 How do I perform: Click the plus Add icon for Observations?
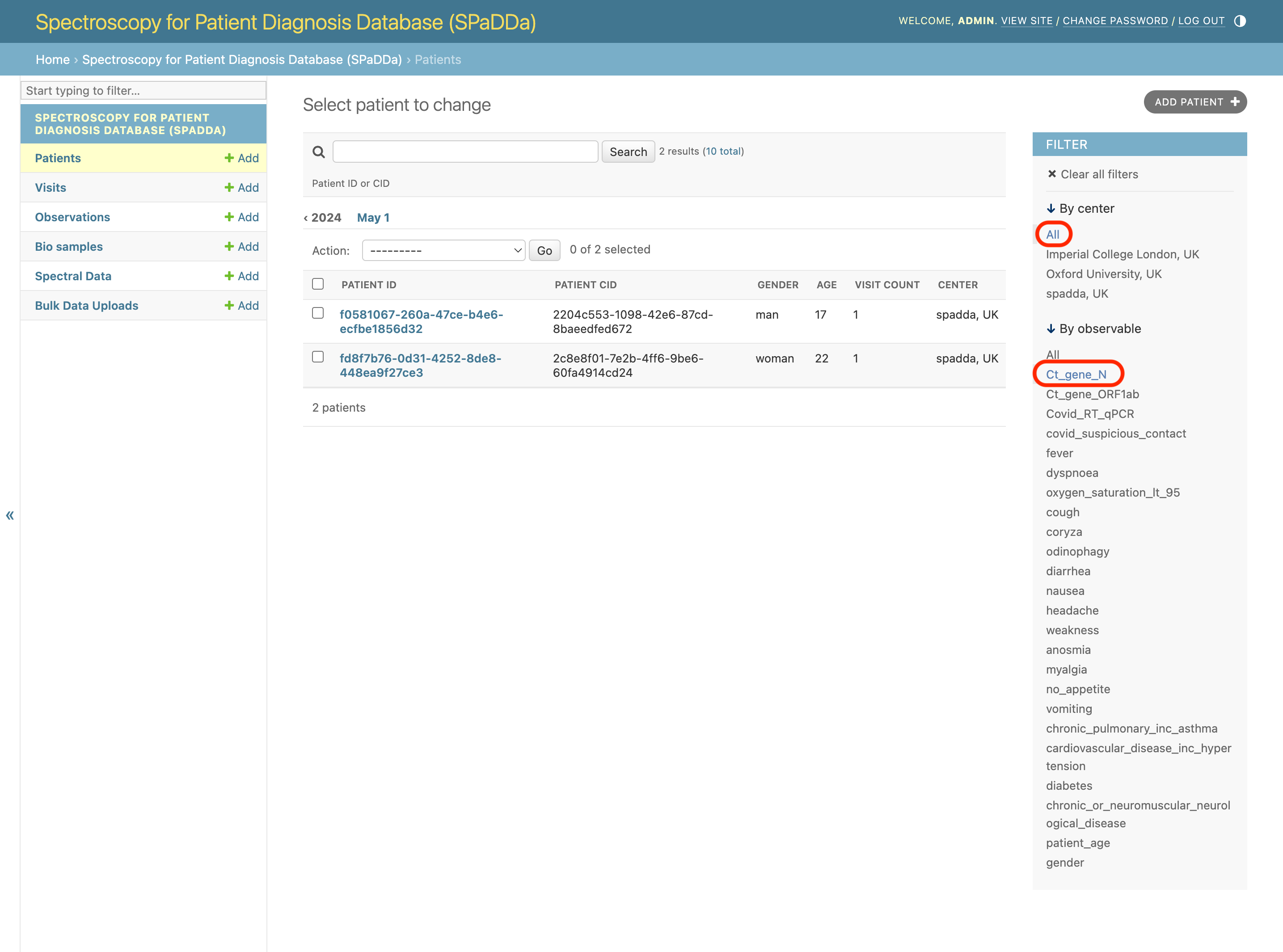click(229, 217)
